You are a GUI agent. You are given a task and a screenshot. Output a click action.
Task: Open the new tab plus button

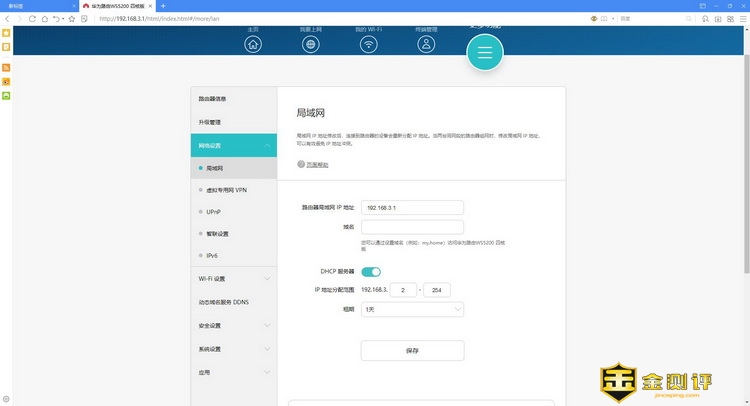pos(163,6)
